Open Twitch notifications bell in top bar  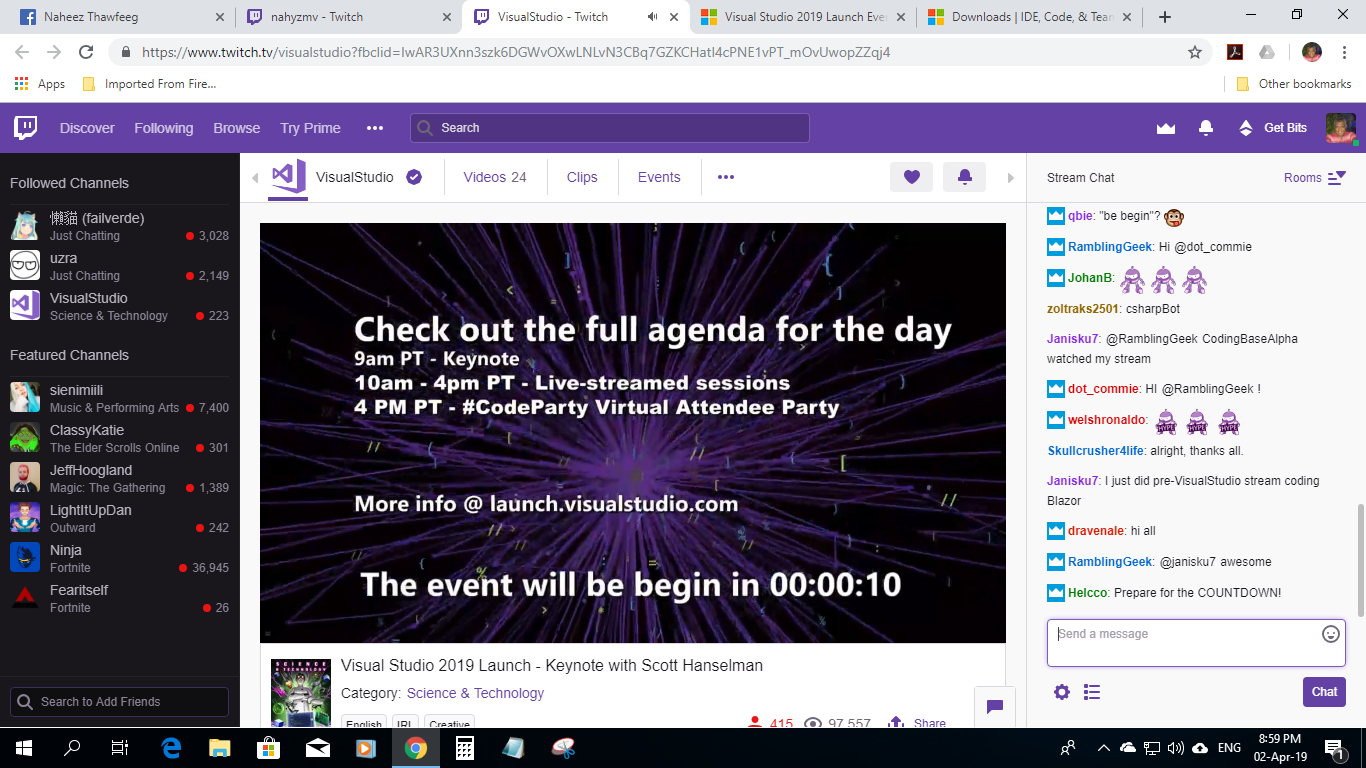[1206, 128]
